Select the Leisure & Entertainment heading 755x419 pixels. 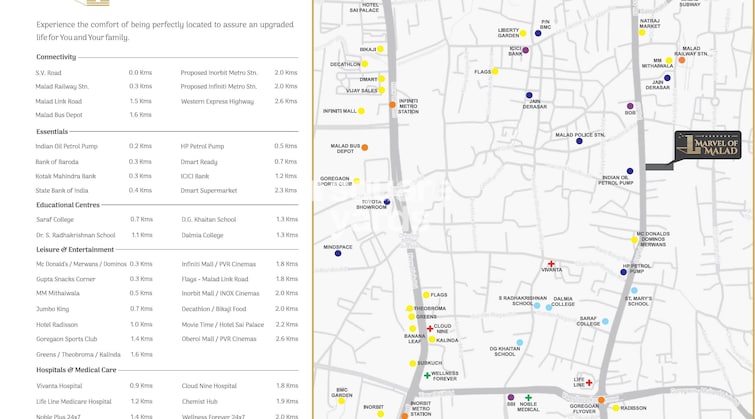click(x=75, y=249)
